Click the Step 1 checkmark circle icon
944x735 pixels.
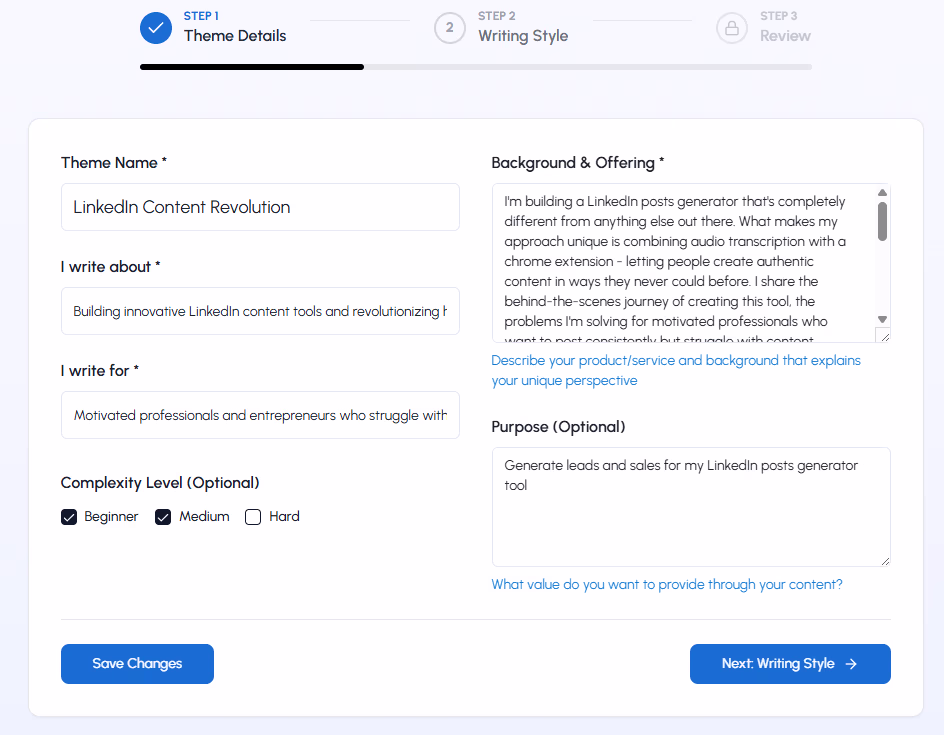coord(156,27)
